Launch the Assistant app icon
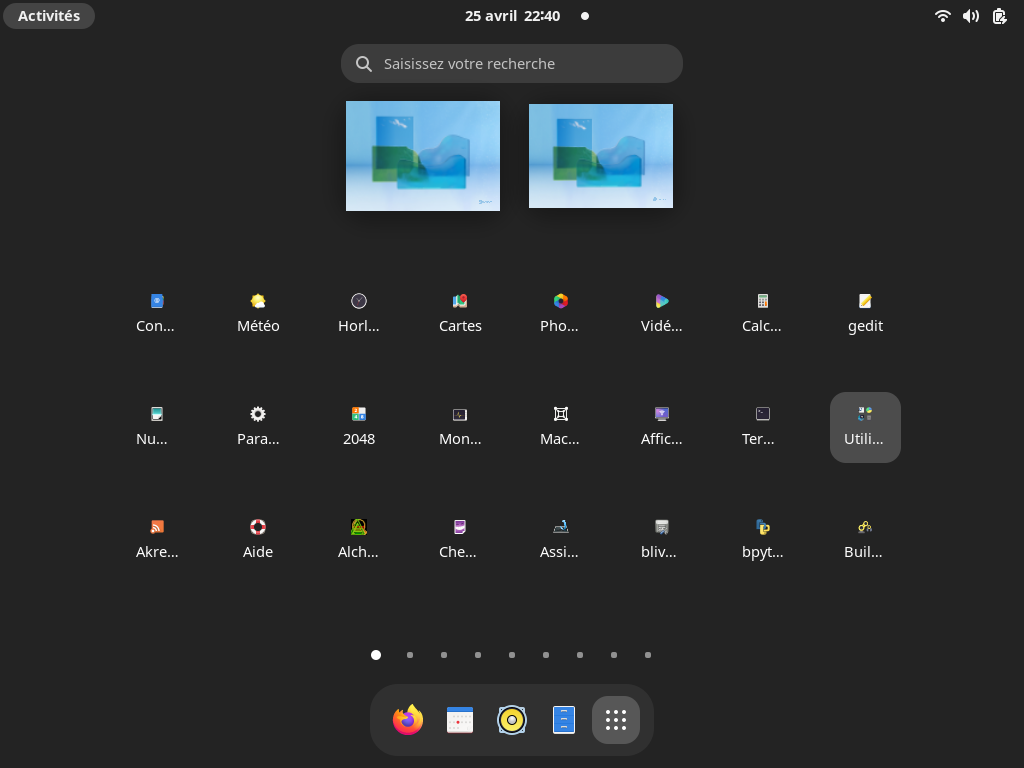The height and width of the screenshot is (768, 1024). (560, 527)
